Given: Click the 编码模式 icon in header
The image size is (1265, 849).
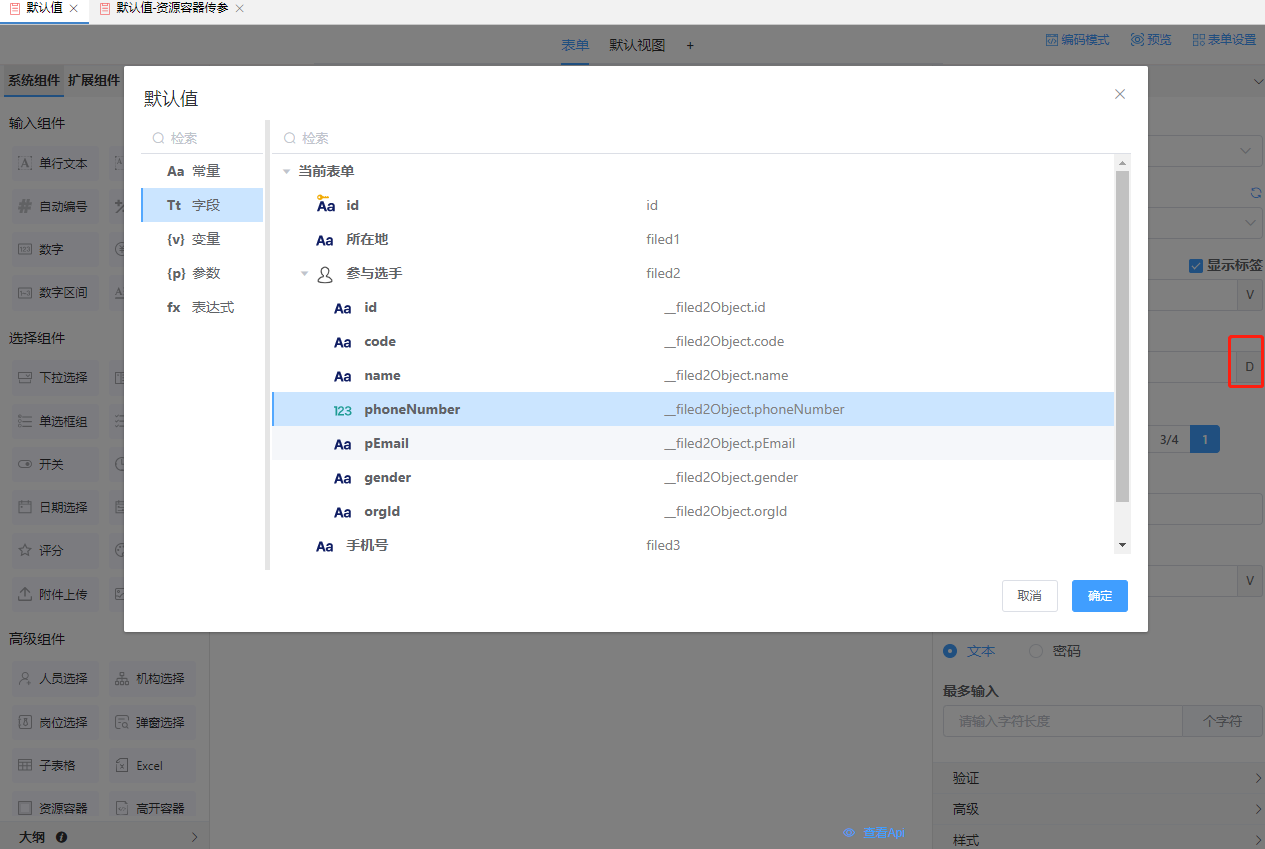Looking at the screenshot, I should point(1052,40).
